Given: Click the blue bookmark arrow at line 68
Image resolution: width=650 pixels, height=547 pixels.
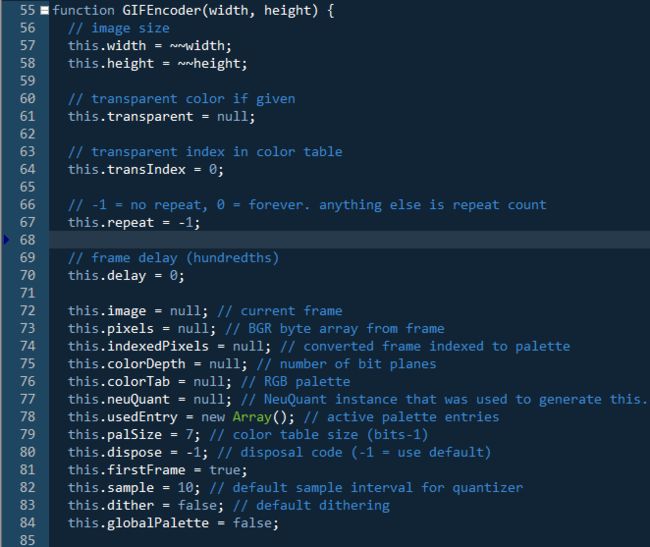Looking at the screenshot, I should (x=6, y=240).
